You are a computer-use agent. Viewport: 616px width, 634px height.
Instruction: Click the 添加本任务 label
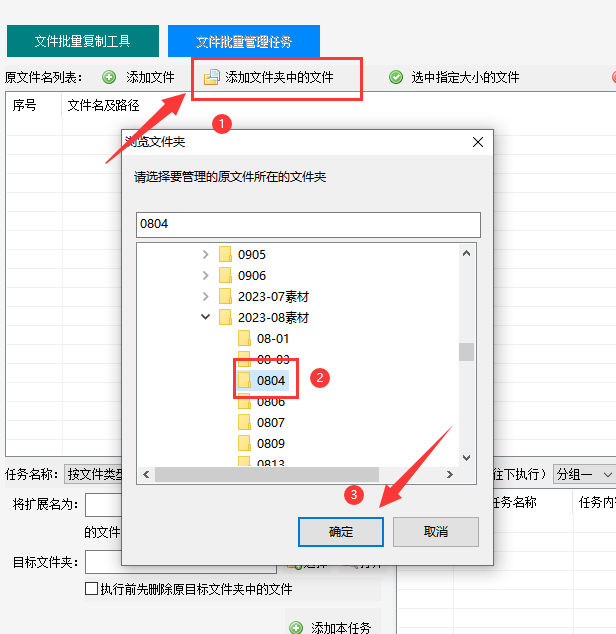341,627
